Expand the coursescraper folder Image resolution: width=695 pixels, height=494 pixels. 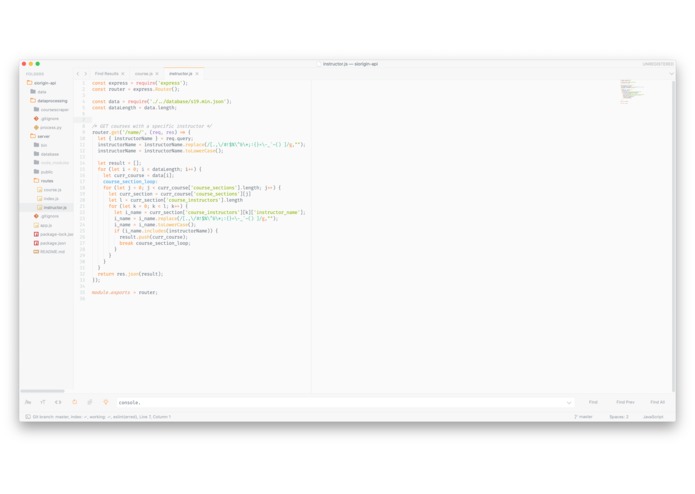pyautogui.click(x=51, y=109)
